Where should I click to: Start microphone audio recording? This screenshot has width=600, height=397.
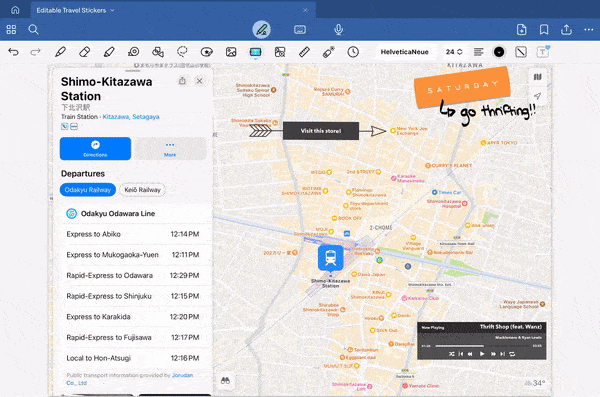click(338, 29)
